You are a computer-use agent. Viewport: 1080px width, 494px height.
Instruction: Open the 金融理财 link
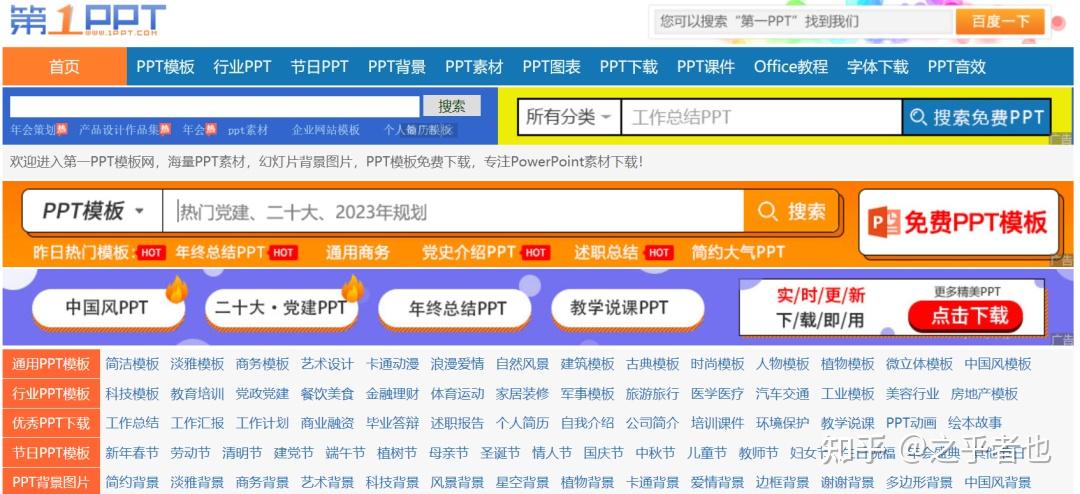(x=393, y=393)
